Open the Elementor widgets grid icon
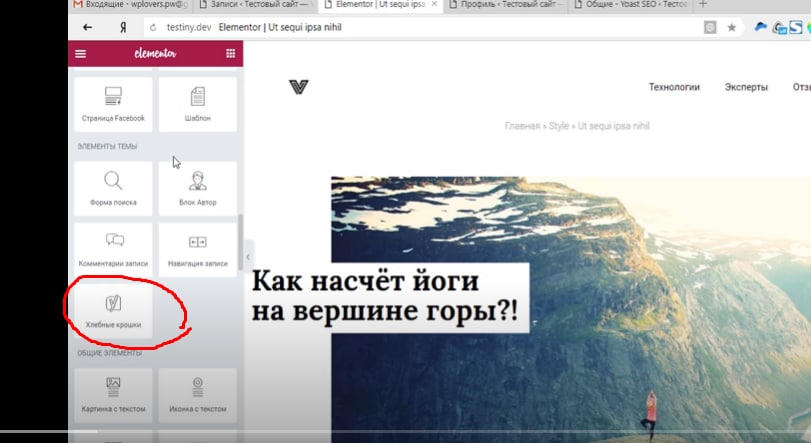This screenshot has width=811, height=443. pos(231,53)
